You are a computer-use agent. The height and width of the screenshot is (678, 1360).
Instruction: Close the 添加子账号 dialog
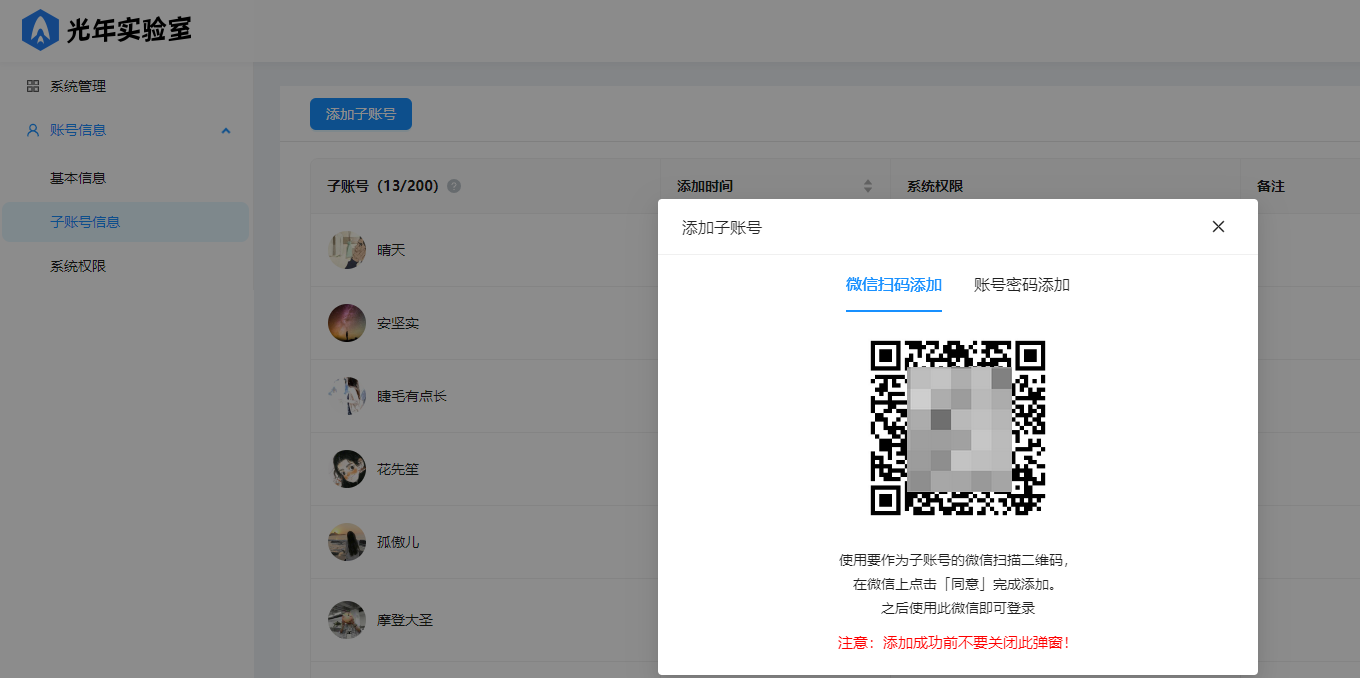pyautogui.click(x=1218, y=227)
